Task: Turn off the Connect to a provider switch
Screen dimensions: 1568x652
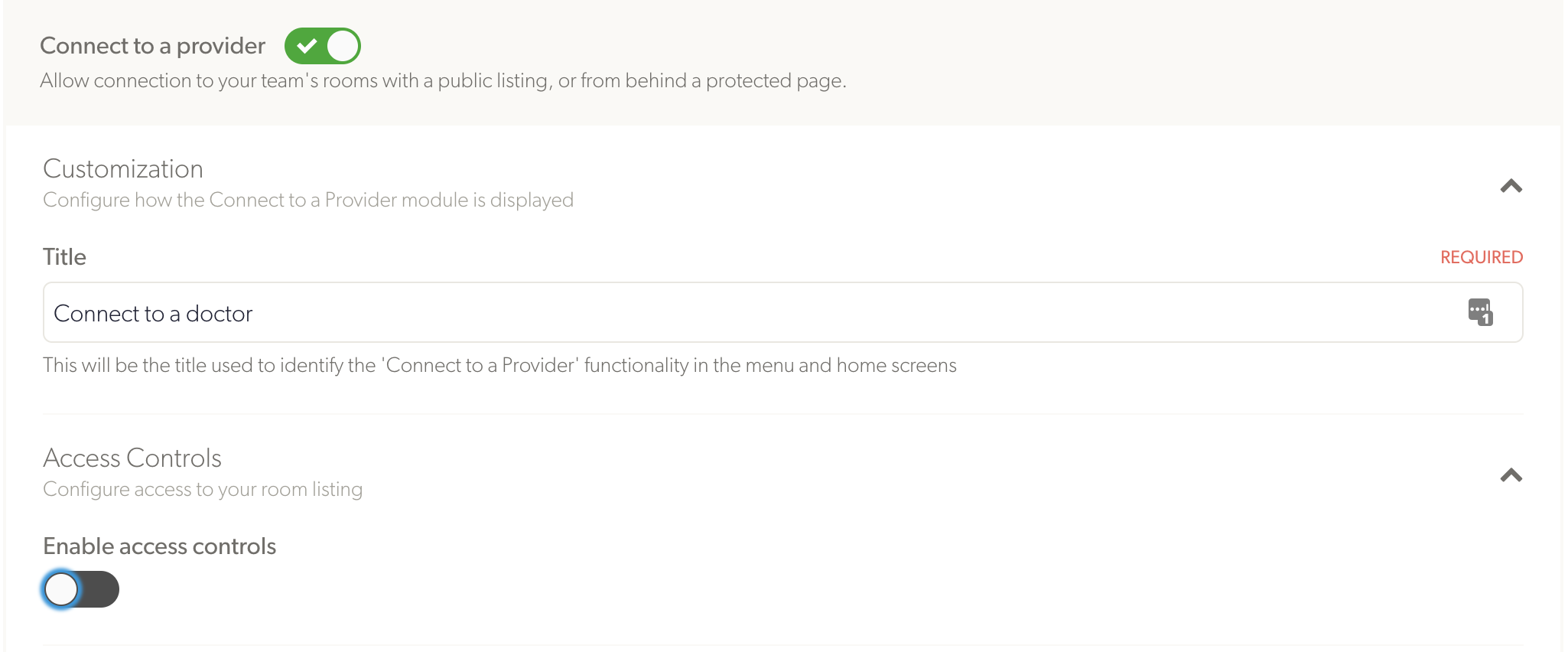Action: point(322,46)
